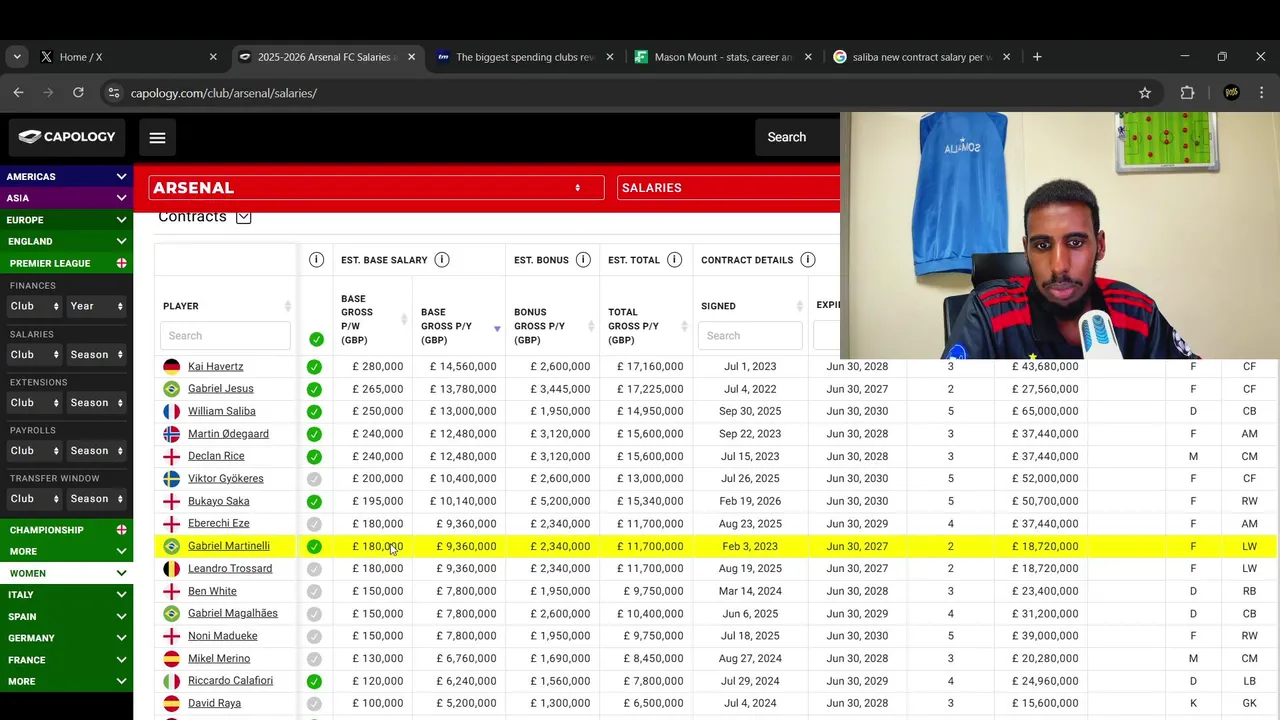Click Riccardo Calafiori verified checkmark
Image resolution: width=1280 pixels, height=720 pixels.
pos(314,681)
